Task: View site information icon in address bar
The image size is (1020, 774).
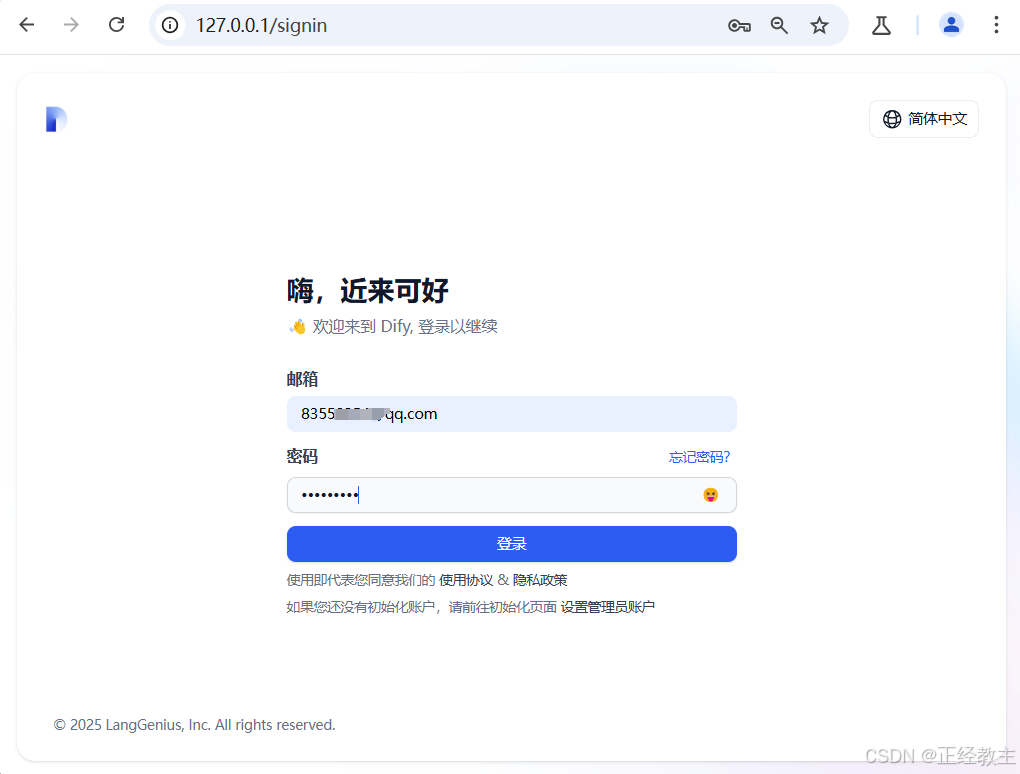Action: click(170, 25)
